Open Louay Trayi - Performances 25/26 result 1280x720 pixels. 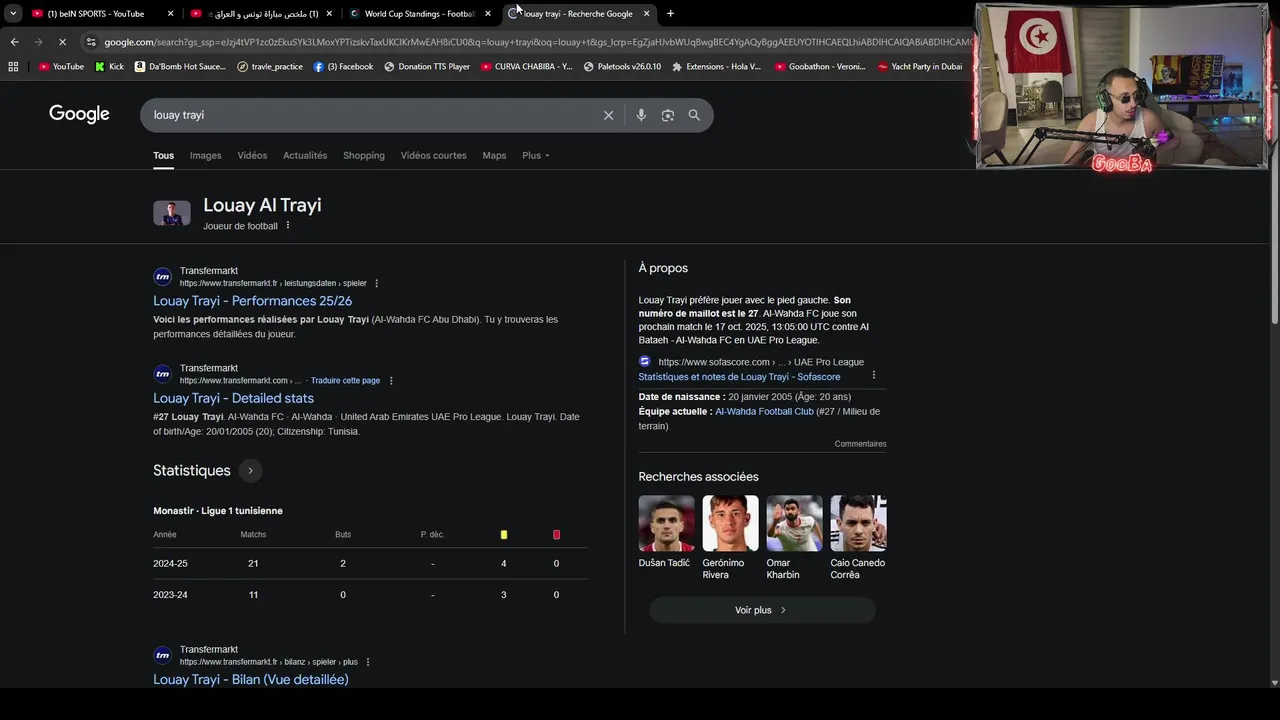(252, 300)
